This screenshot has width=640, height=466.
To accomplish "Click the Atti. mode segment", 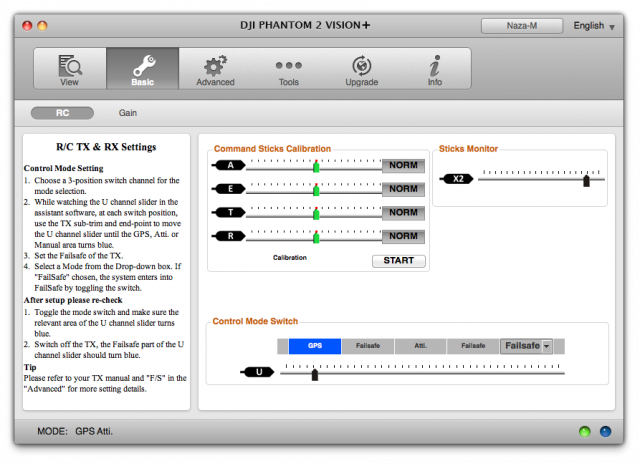I will pyautogui.click(x=420, y=346).
